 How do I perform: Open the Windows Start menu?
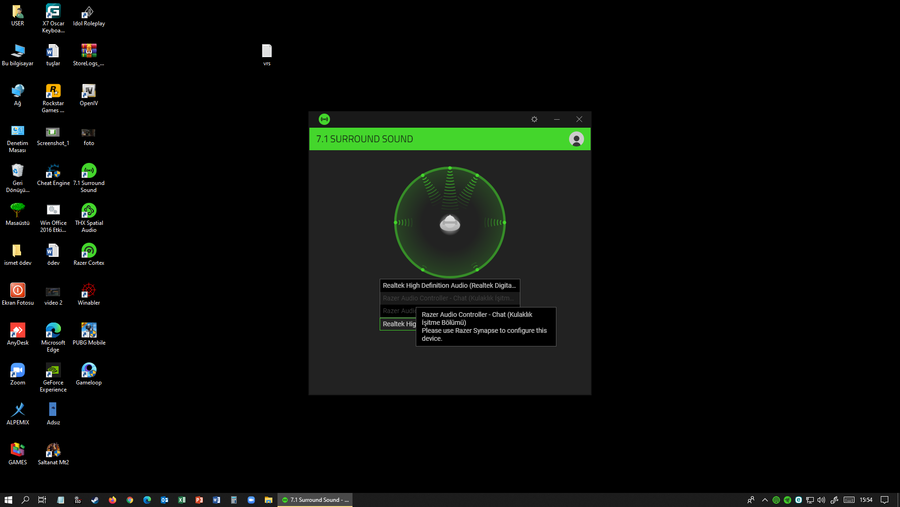point(8,500)
